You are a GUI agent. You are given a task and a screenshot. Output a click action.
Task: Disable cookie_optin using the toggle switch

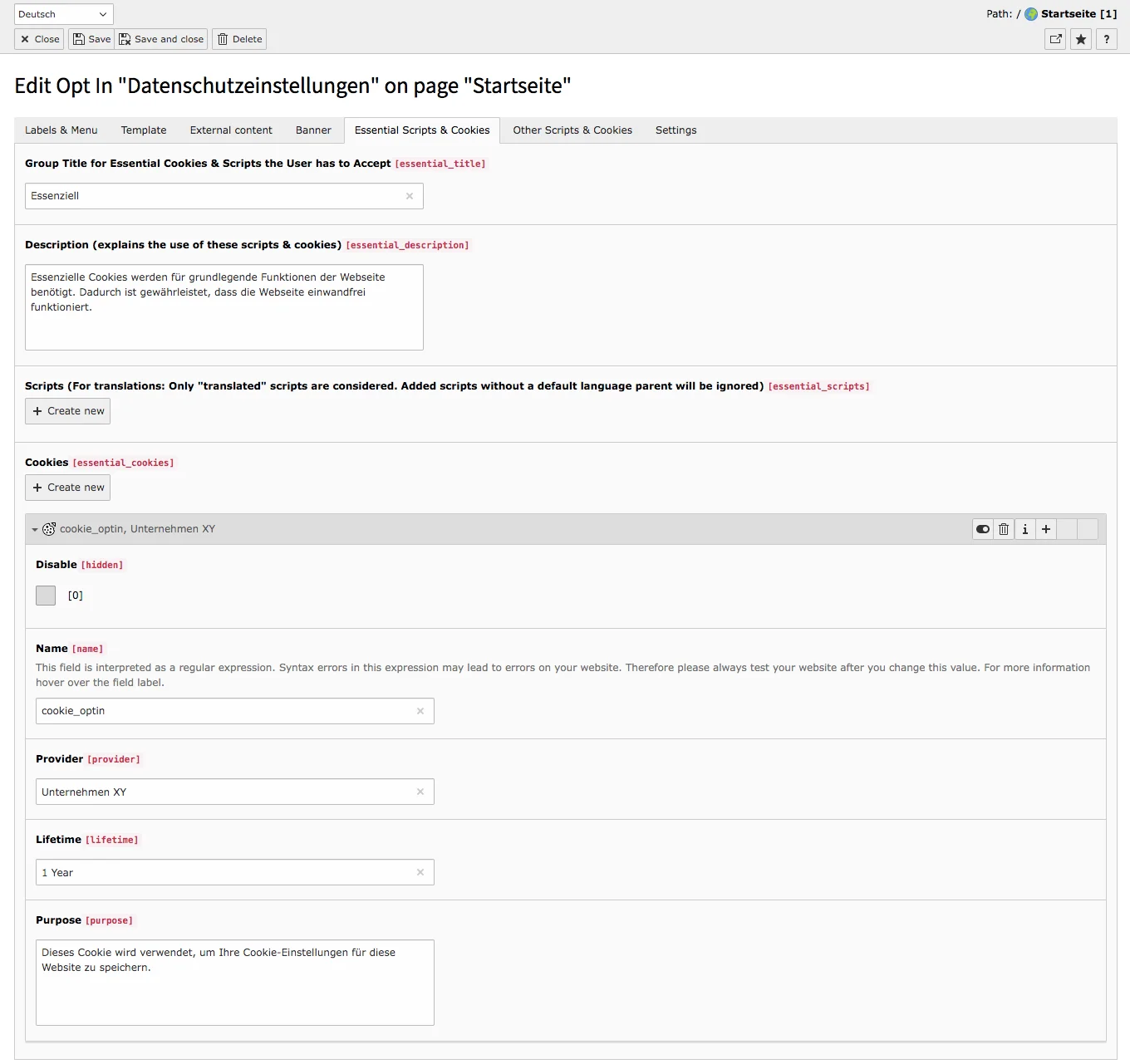pyautogui.click(x=982, y=529)
